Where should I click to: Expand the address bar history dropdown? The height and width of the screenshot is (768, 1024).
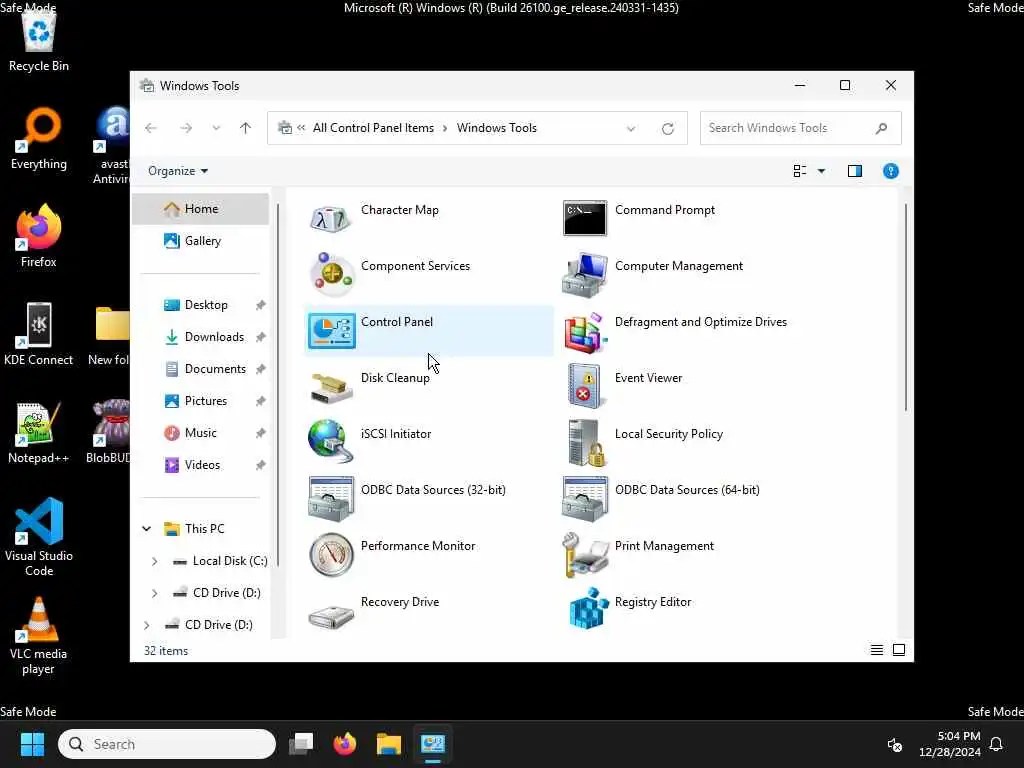[631, 129]
